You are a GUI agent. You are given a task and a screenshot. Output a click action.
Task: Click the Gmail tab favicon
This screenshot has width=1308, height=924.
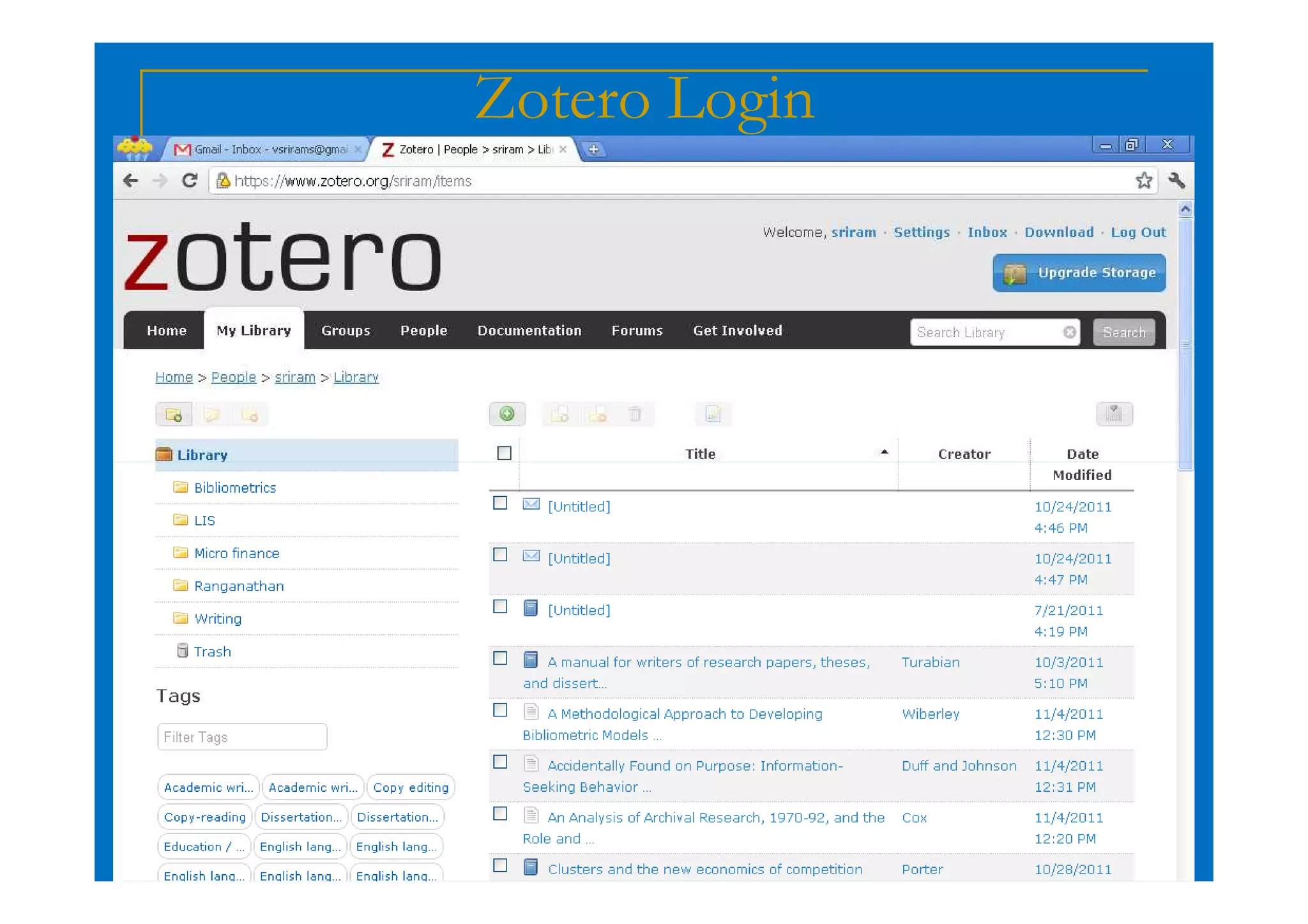183,149
